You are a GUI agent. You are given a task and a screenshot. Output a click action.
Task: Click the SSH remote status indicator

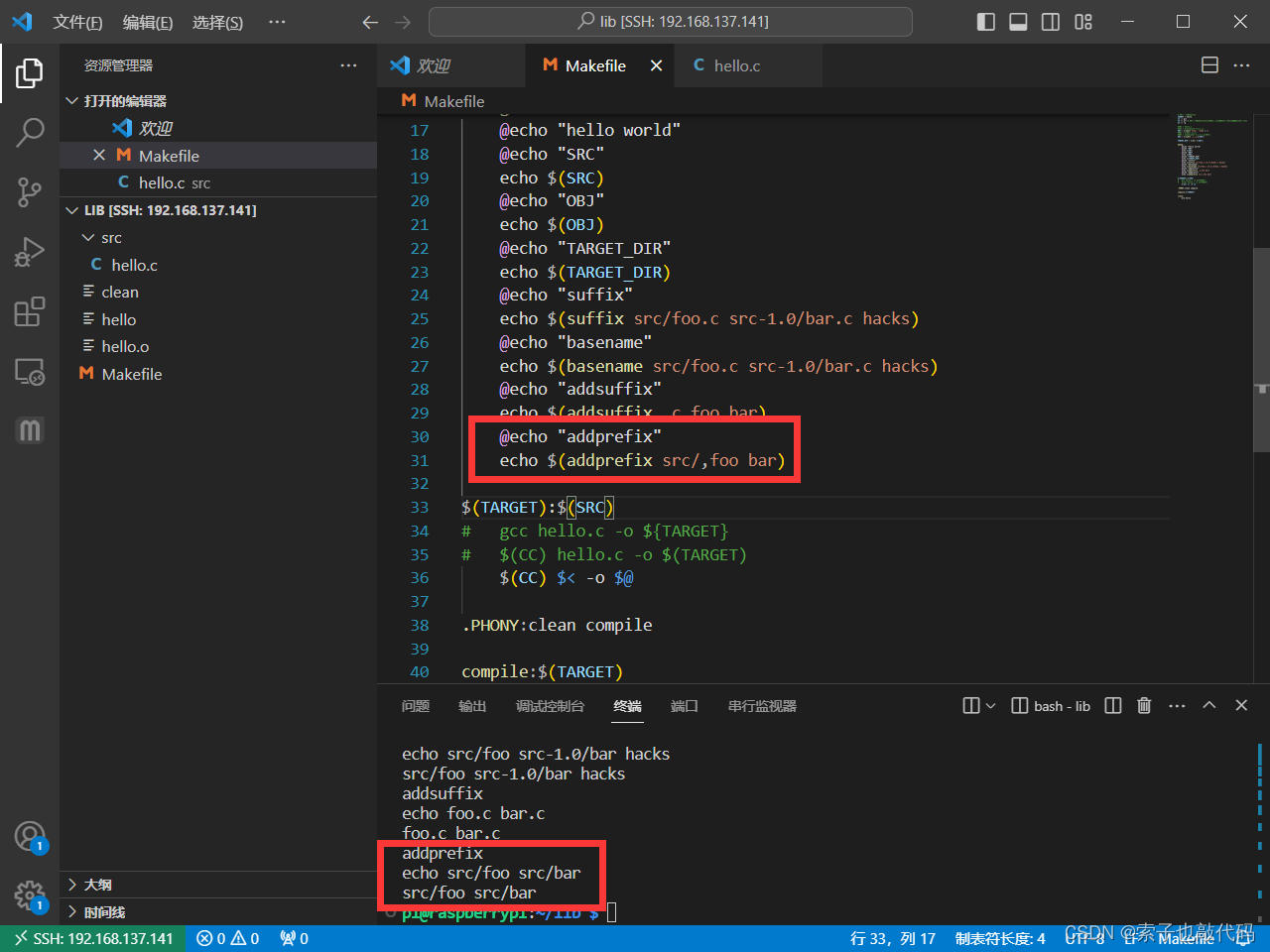point(93,938)
